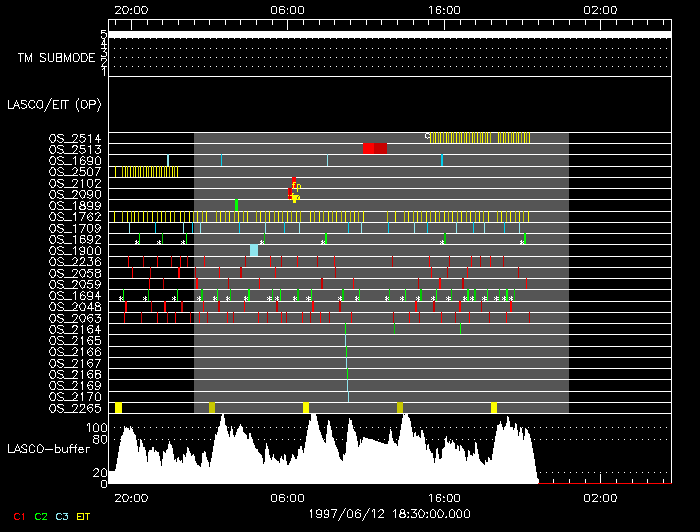Viewport: 700px width, 532px height.
Task: Click the yellow EIT legend entry
Action: click(x=83, y=516)
